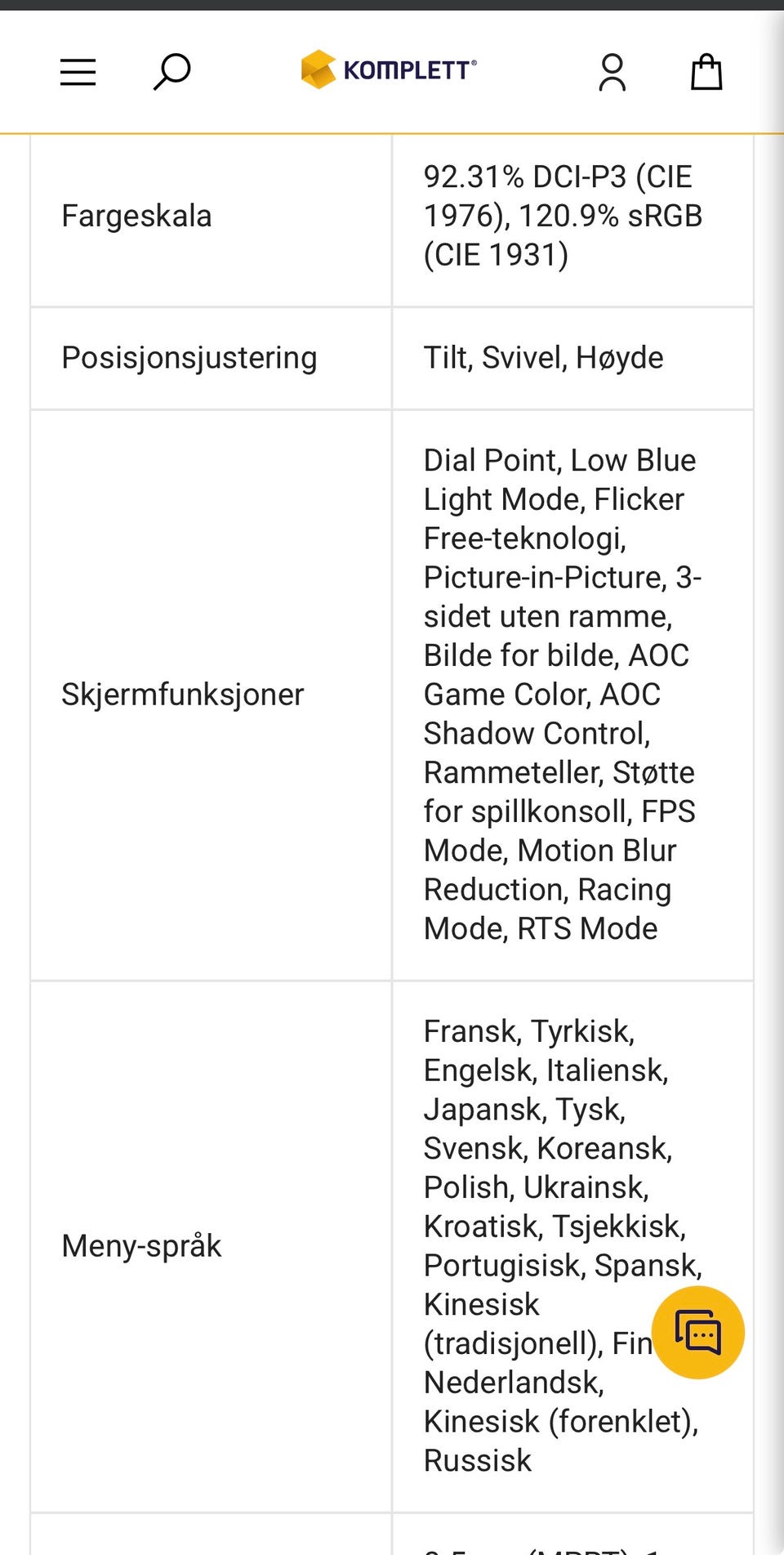Screen dimensions: 784x1555
Task: Click the Portugisisk, Spansk language line
Action: coord(563,1265)
